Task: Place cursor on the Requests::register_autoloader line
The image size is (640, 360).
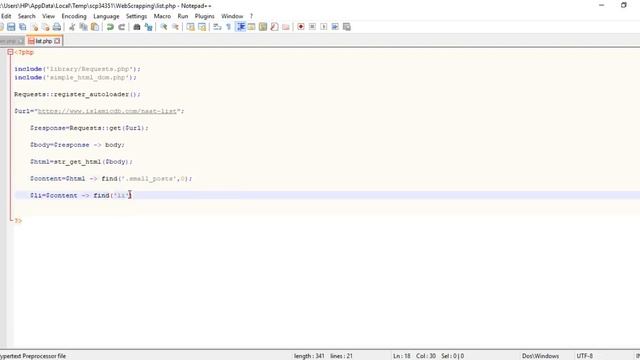Action: point(78,94)
